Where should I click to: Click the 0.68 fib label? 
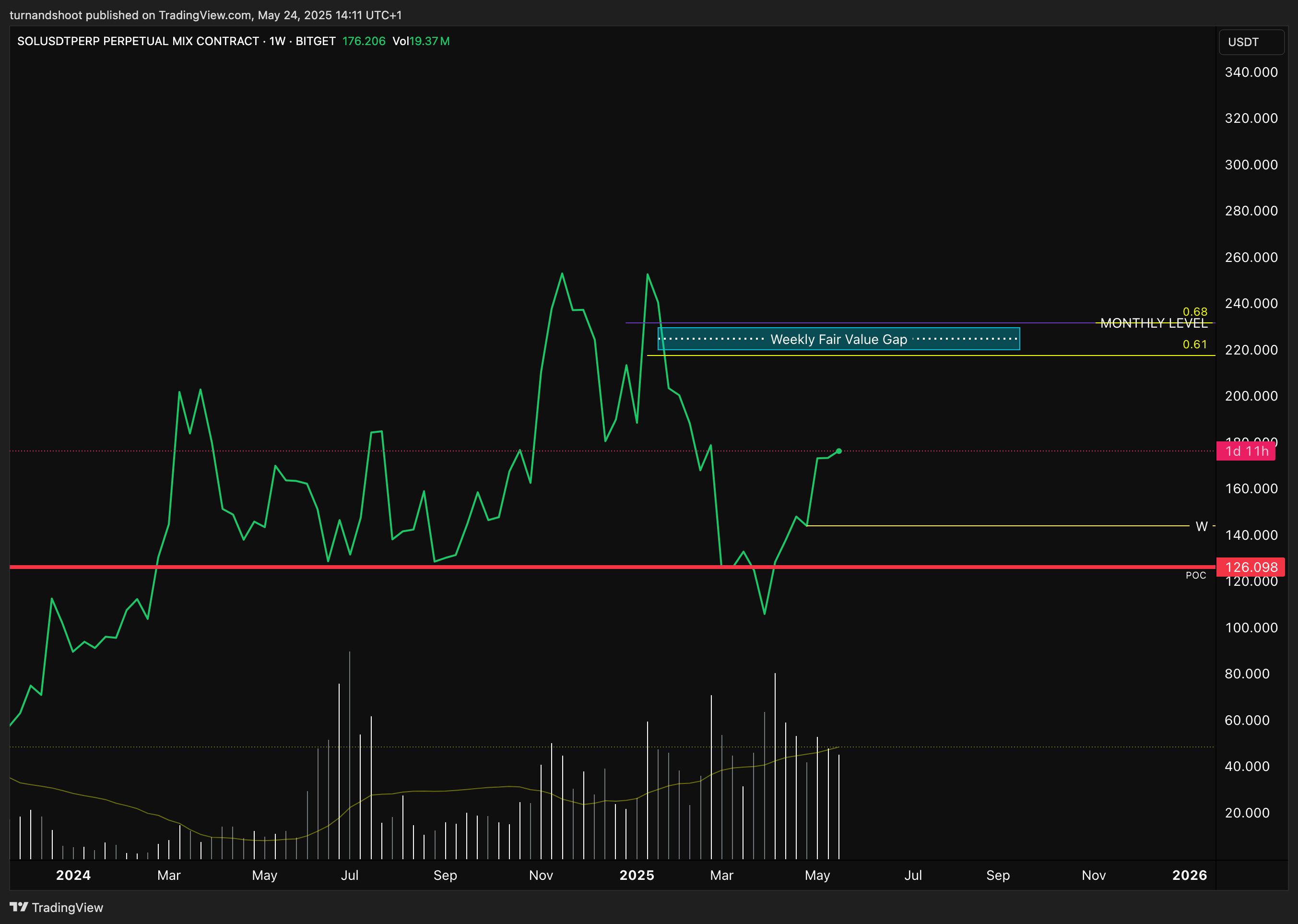[1194, 311]
